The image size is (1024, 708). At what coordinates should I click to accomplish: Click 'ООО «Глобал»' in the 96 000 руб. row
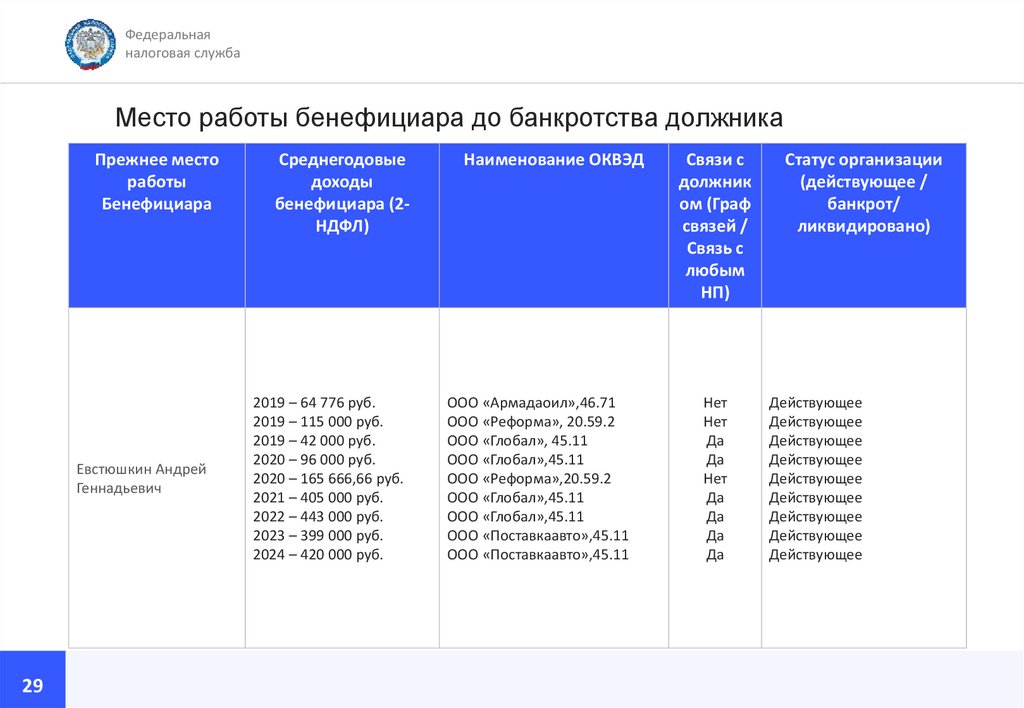[x=497, y=460]
